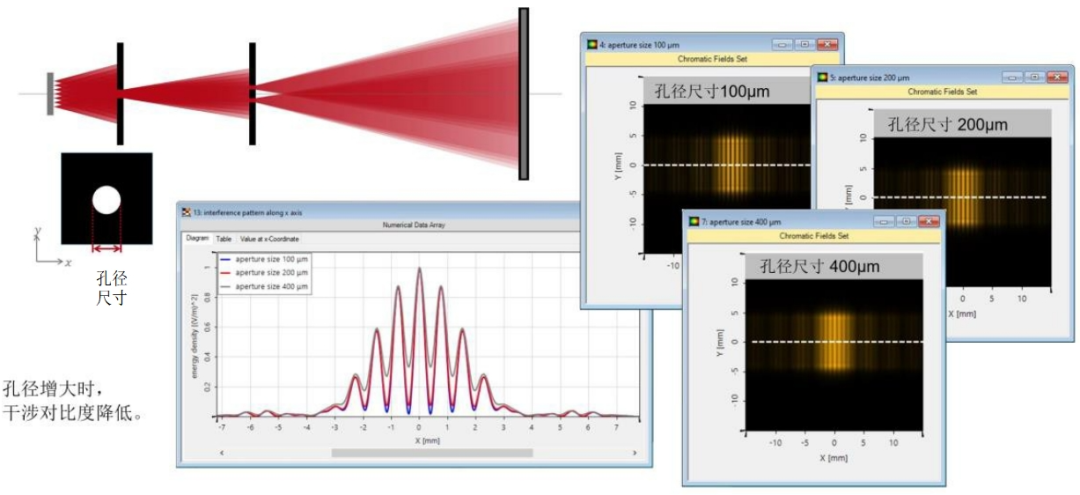This screenshot has width=1080, height=495.
Task: Click the title '13: interference pattern along x axis'
Action: pos(247,213)
